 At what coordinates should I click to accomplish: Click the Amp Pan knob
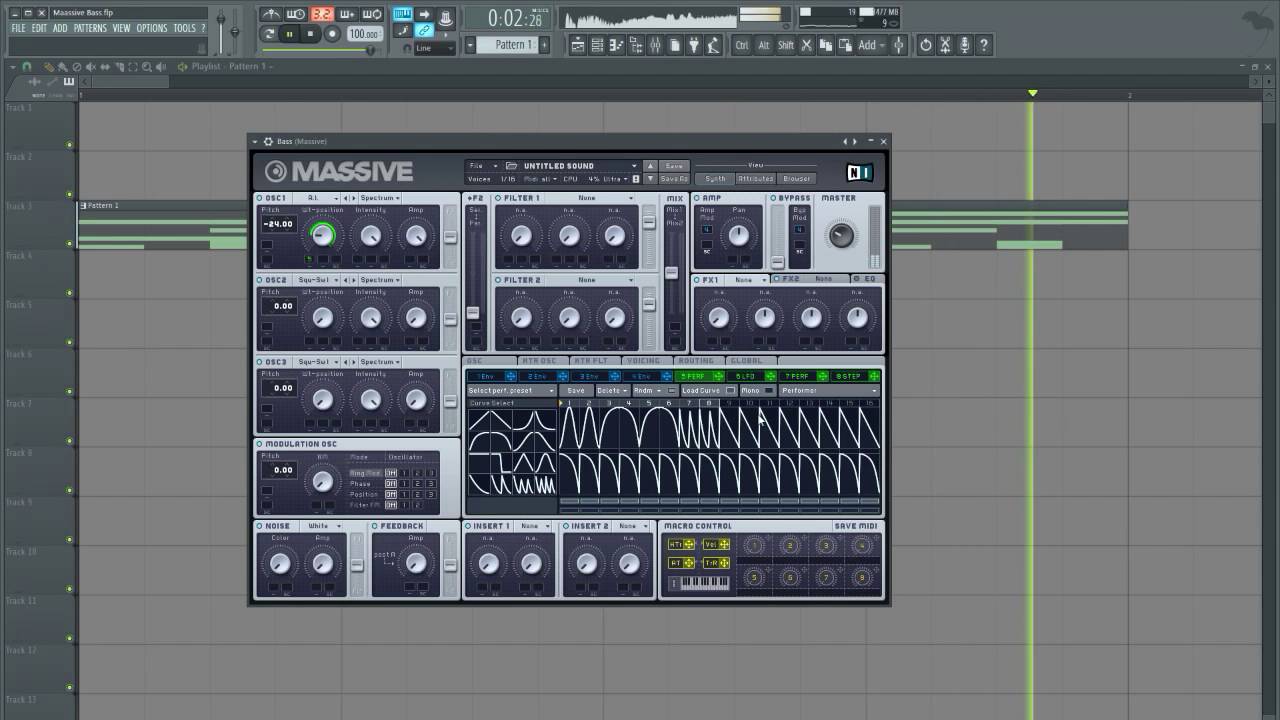tap(739, 235)
